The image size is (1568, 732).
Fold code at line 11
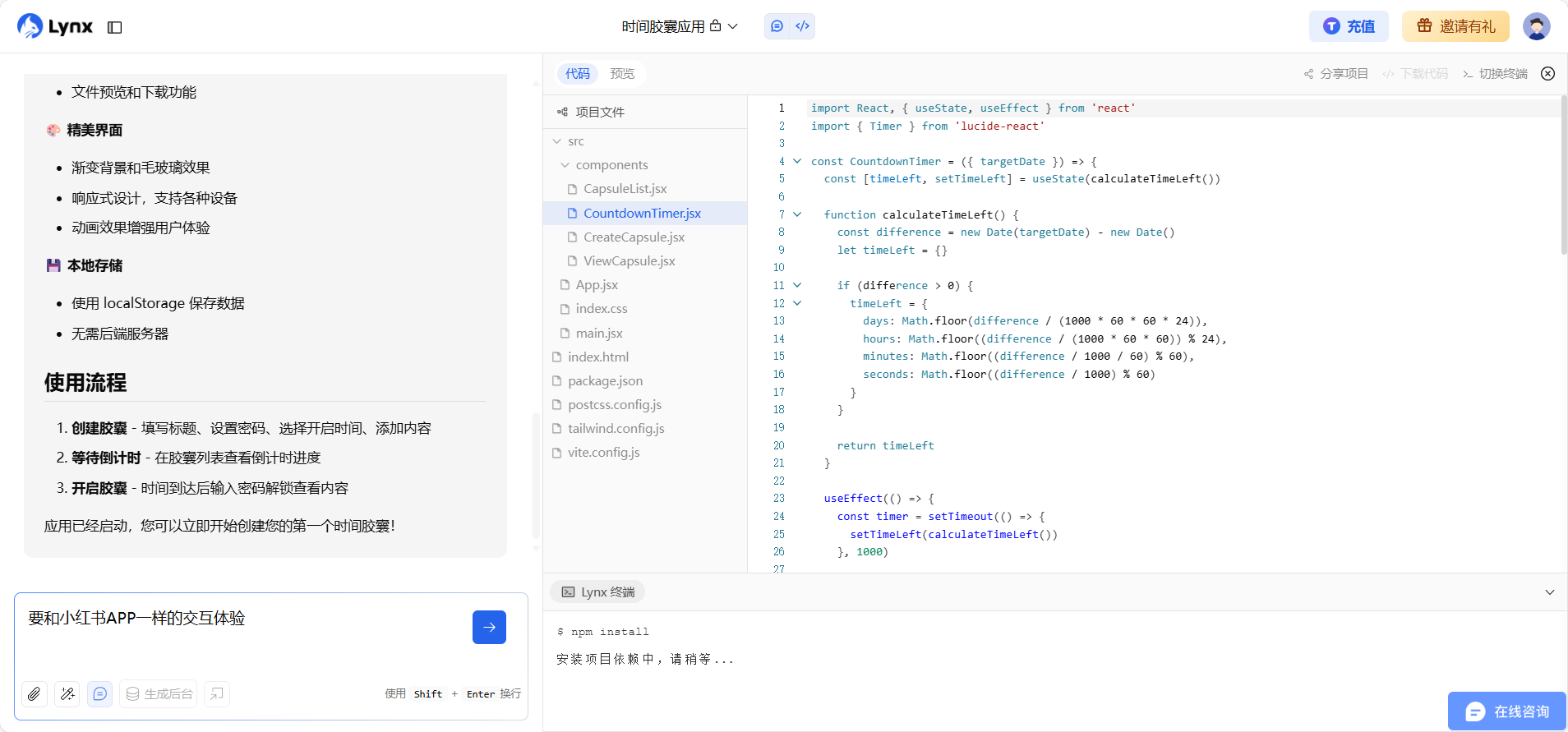tap(797, 285)
